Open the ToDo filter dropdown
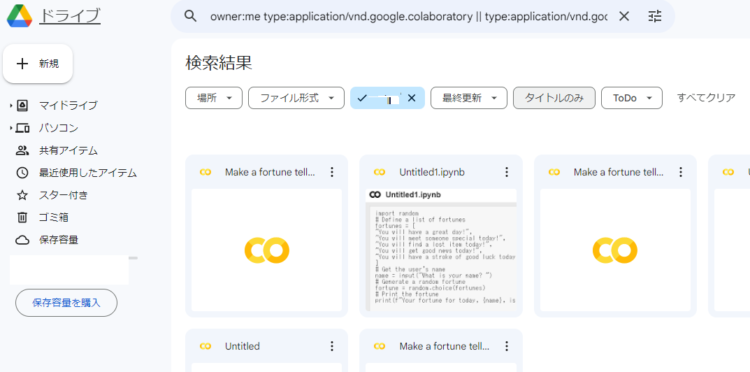Screen dimensions: 750x372 (632, 98)
